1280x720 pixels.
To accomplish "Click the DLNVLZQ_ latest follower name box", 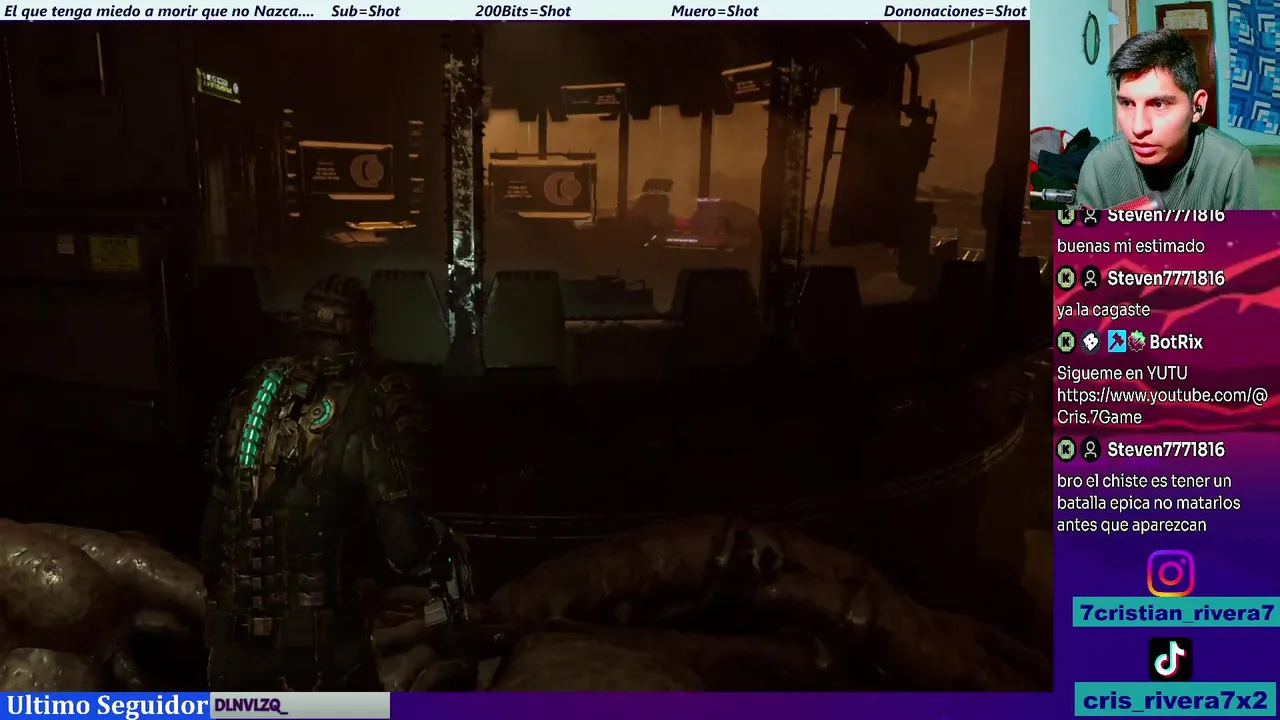I will point(300,705).
